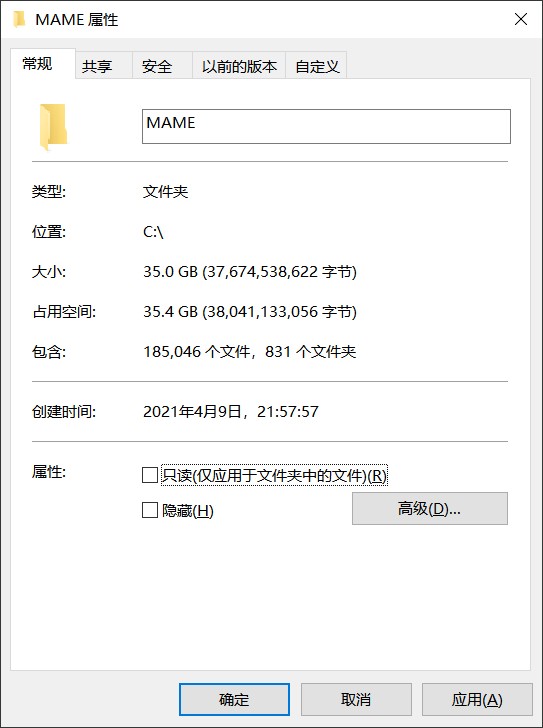
Task: Click the MAME 属性 window title
Action: [x=77, y=20]
